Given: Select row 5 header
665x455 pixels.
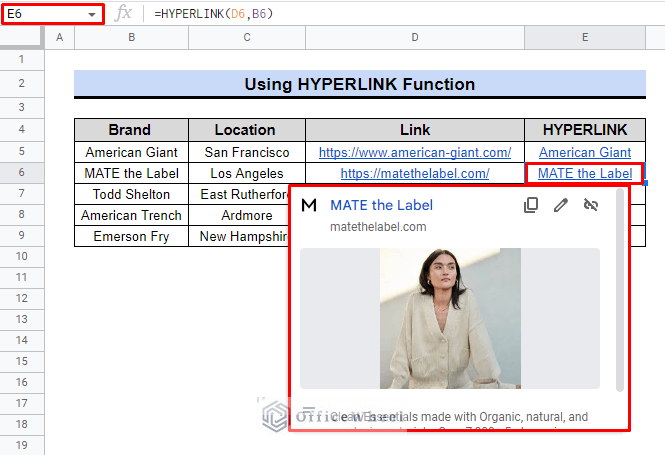Looking at the screenshot, I should pyautogui.click(x=22, y=152).
